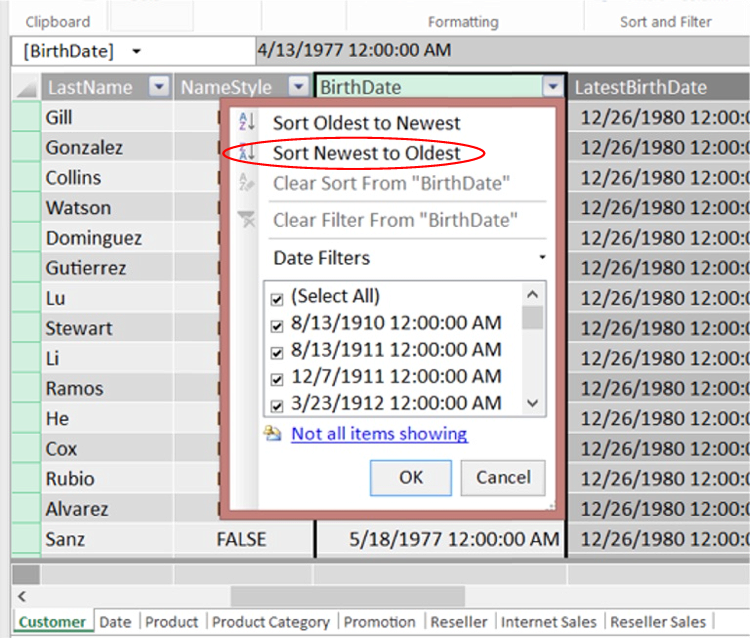Open the NameStyle column filter dropdown

tap(299, 87)
